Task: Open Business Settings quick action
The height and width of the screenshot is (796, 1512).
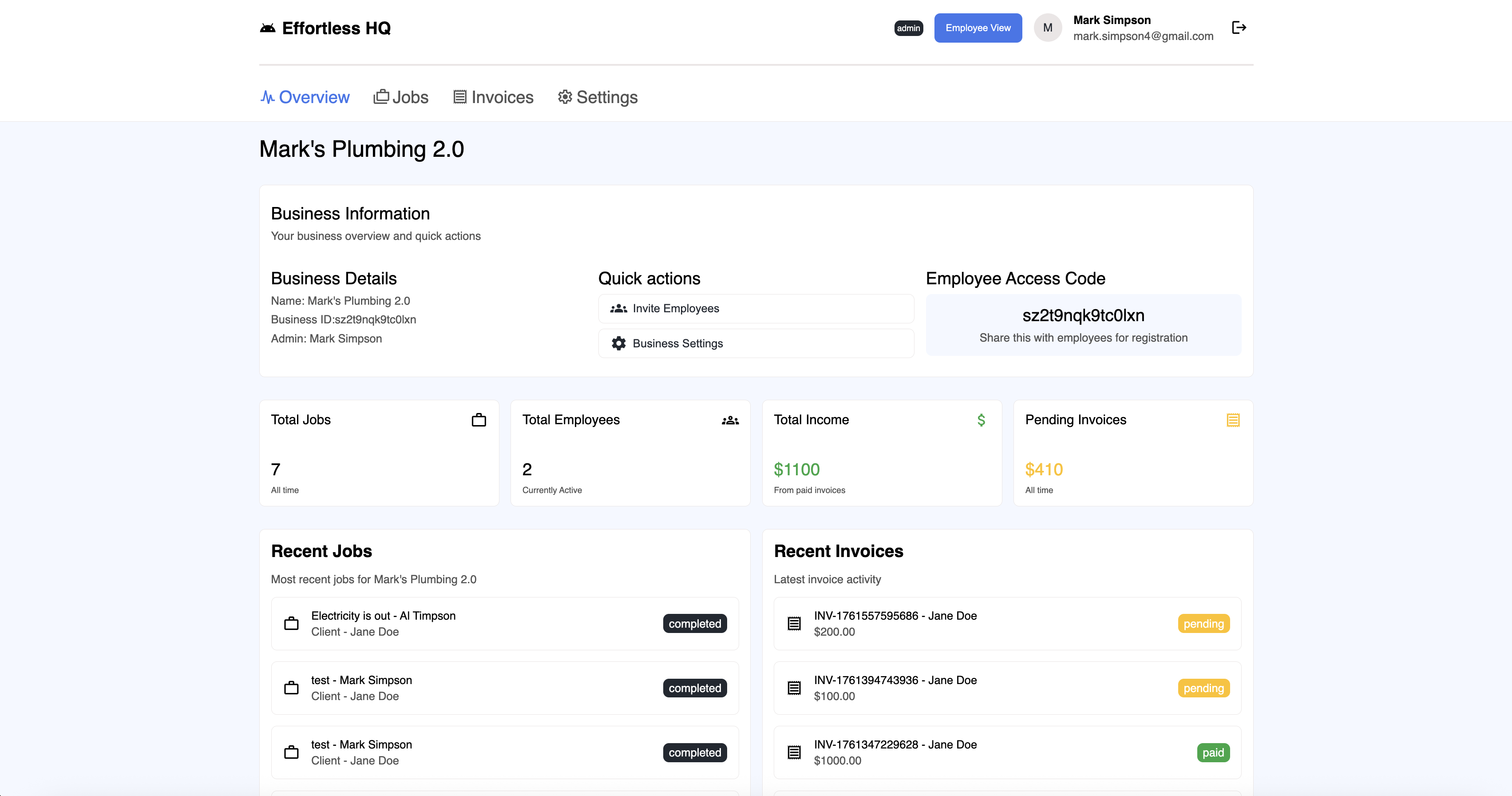Action: [756, 343]
